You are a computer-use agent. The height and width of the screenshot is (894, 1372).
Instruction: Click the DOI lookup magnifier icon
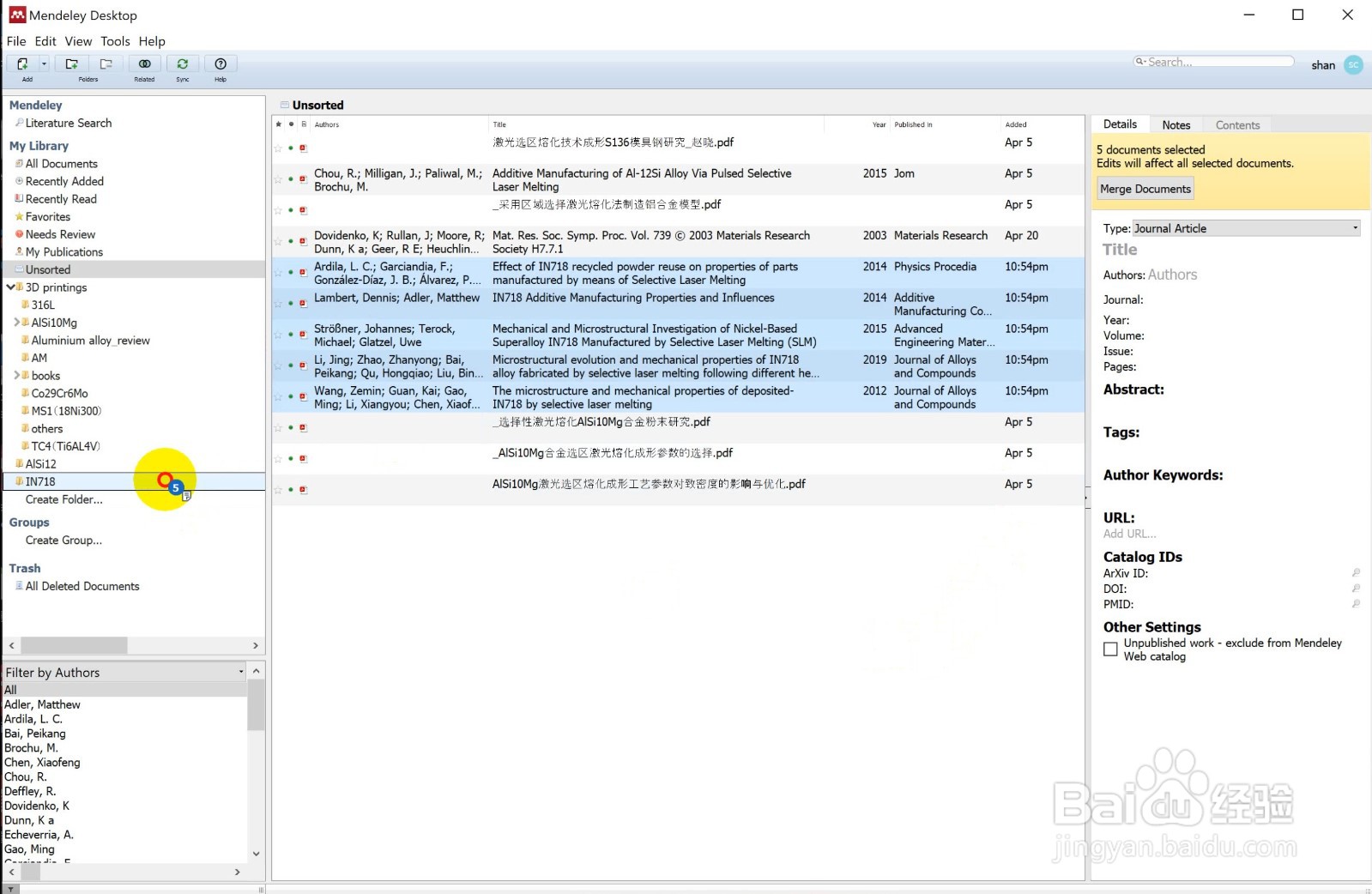coord(1356,589)
